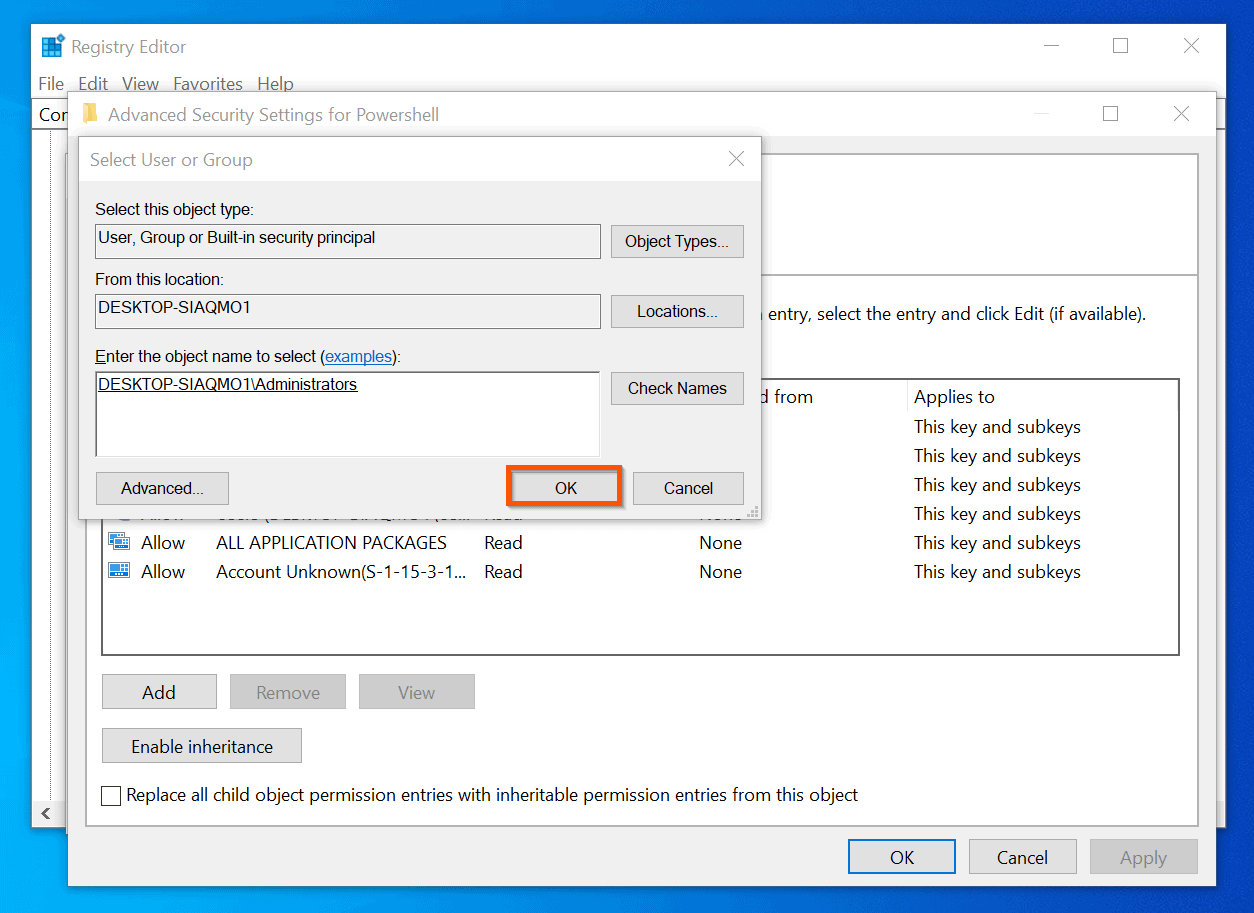Click Check Names to verify the object
Screen dimensions: 1254x913
(x=677, y=388)
